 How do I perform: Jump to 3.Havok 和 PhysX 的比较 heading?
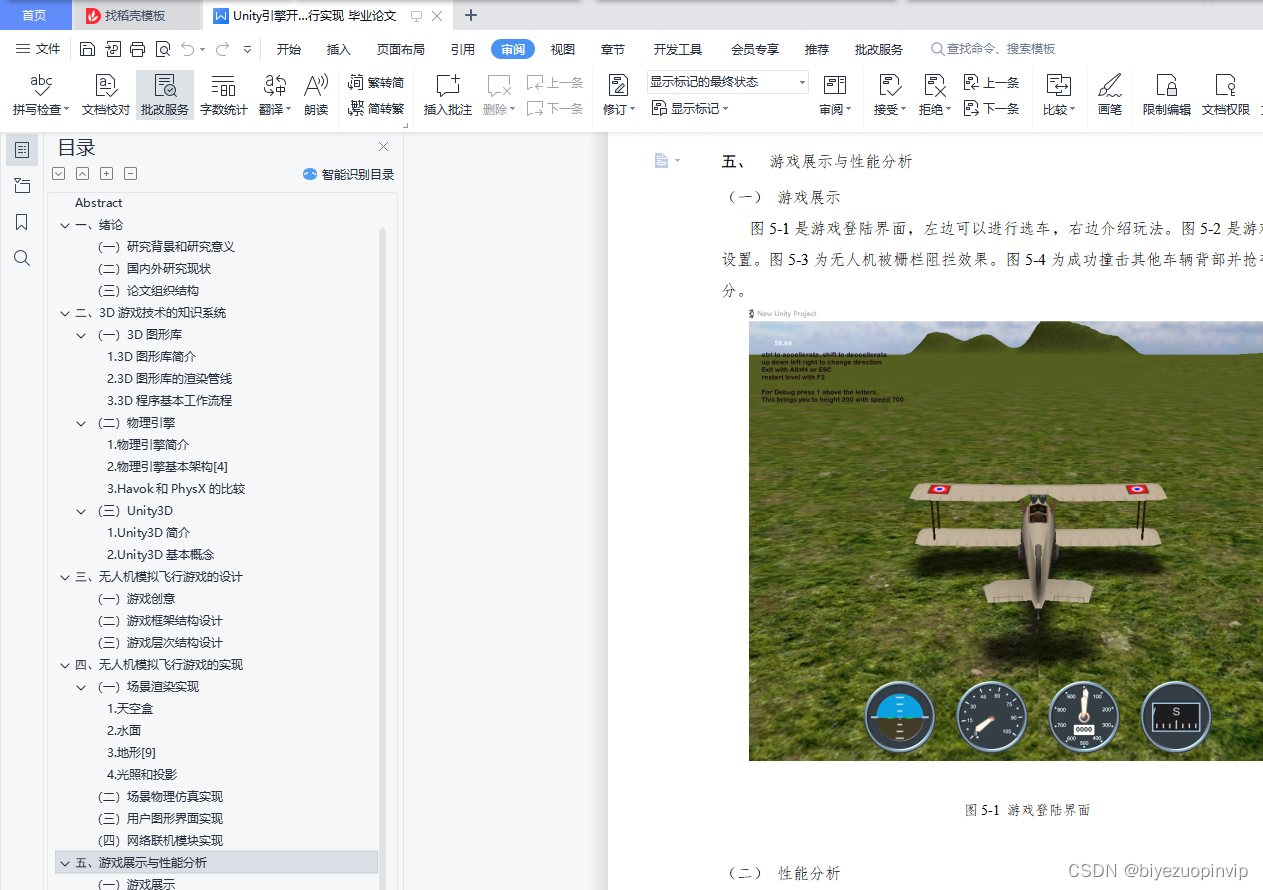(x=176, y=489)
